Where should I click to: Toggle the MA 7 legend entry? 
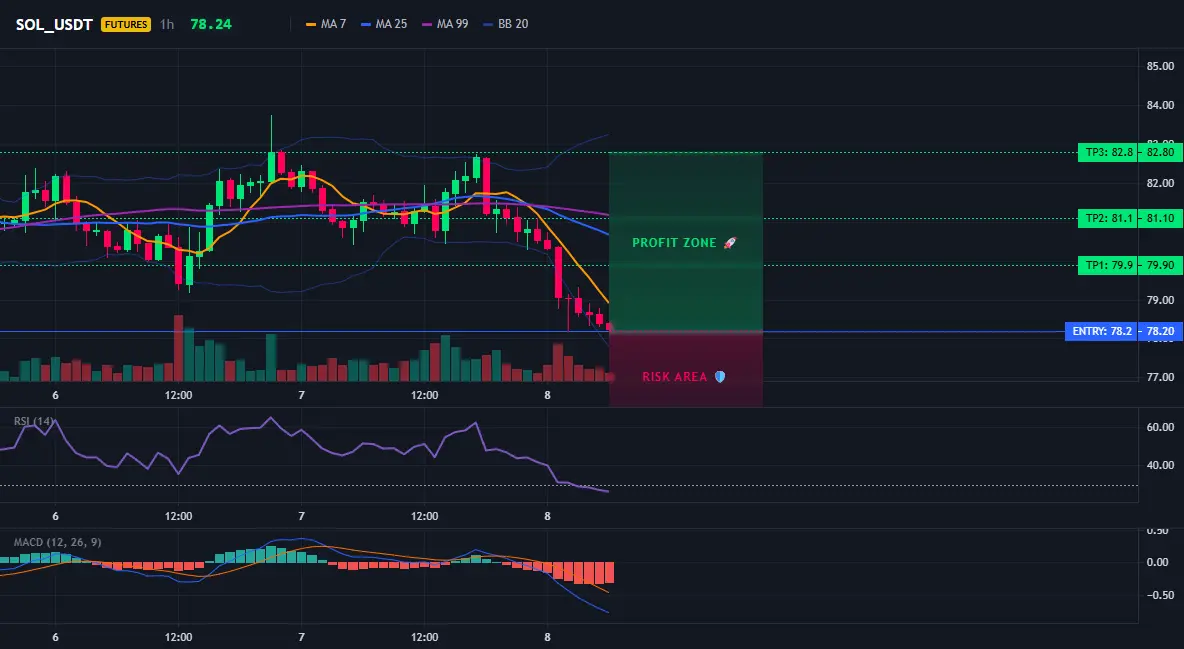(325, 24)
